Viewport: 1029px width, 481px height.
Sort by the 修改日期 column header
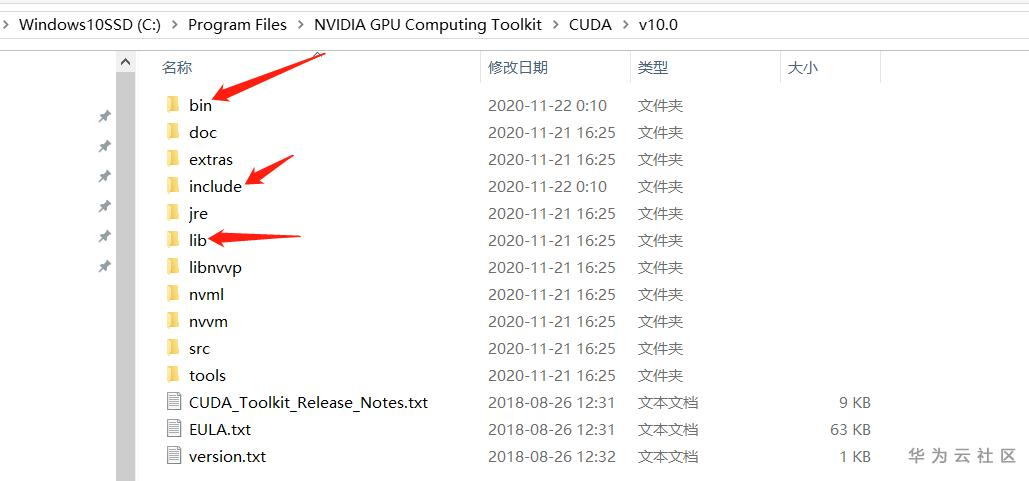[517, 67]
